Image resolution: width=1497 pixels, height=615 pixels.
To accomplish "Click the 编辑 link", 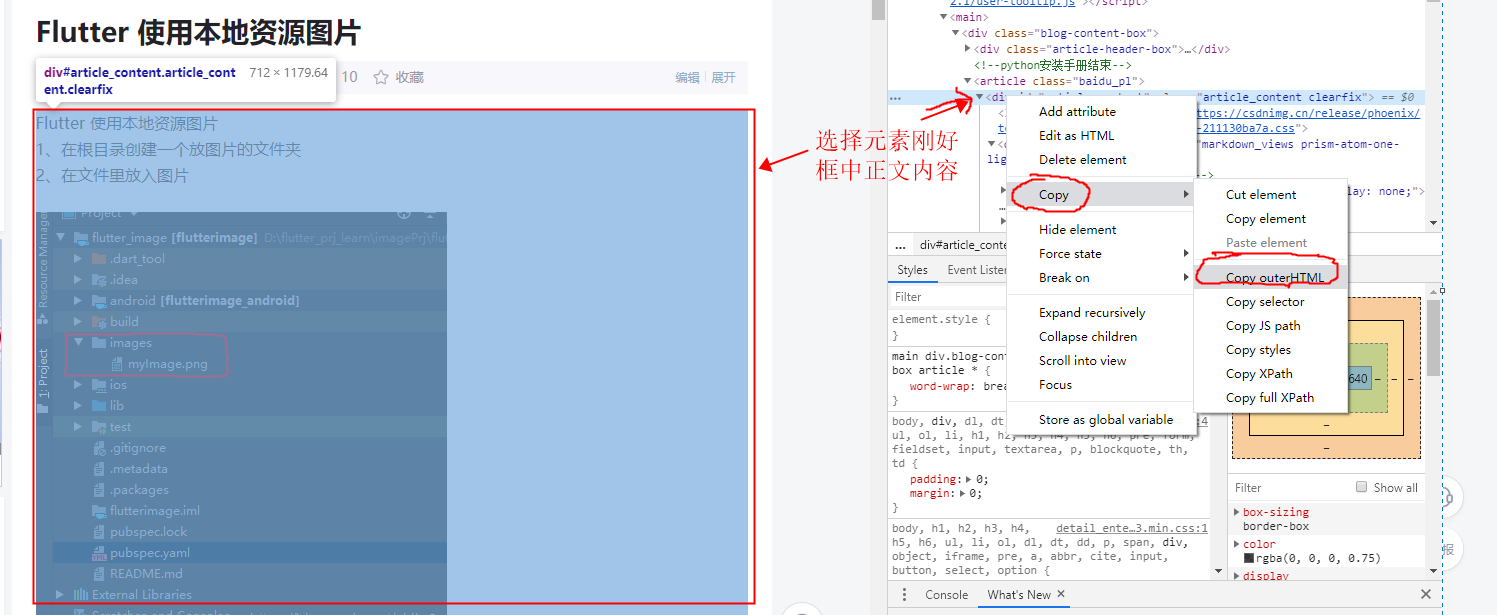I will pyautogui.click(x=687, y=78).
